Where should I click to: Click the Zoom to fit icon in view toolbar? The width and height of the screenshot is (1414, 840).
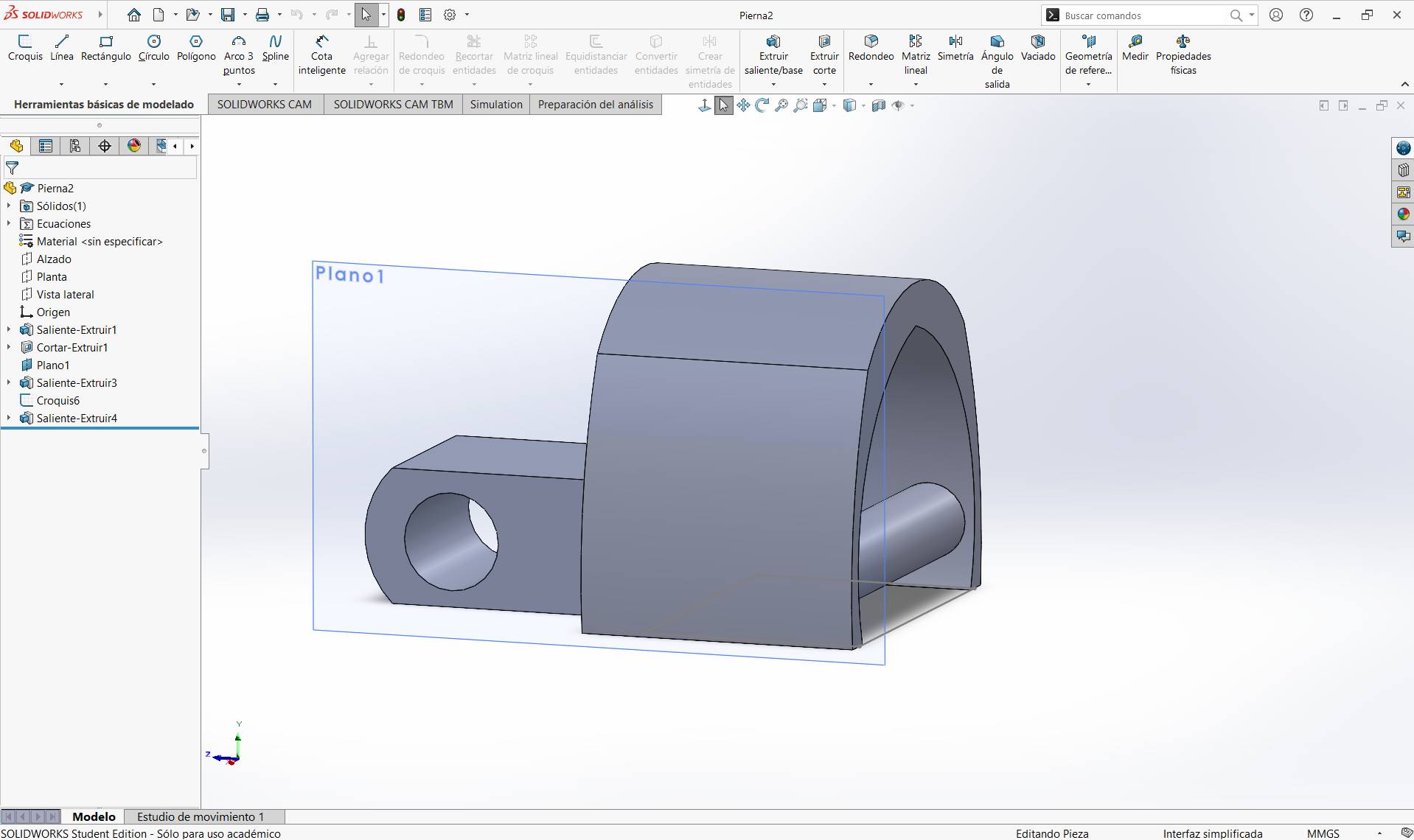click(x=781, y=105)
